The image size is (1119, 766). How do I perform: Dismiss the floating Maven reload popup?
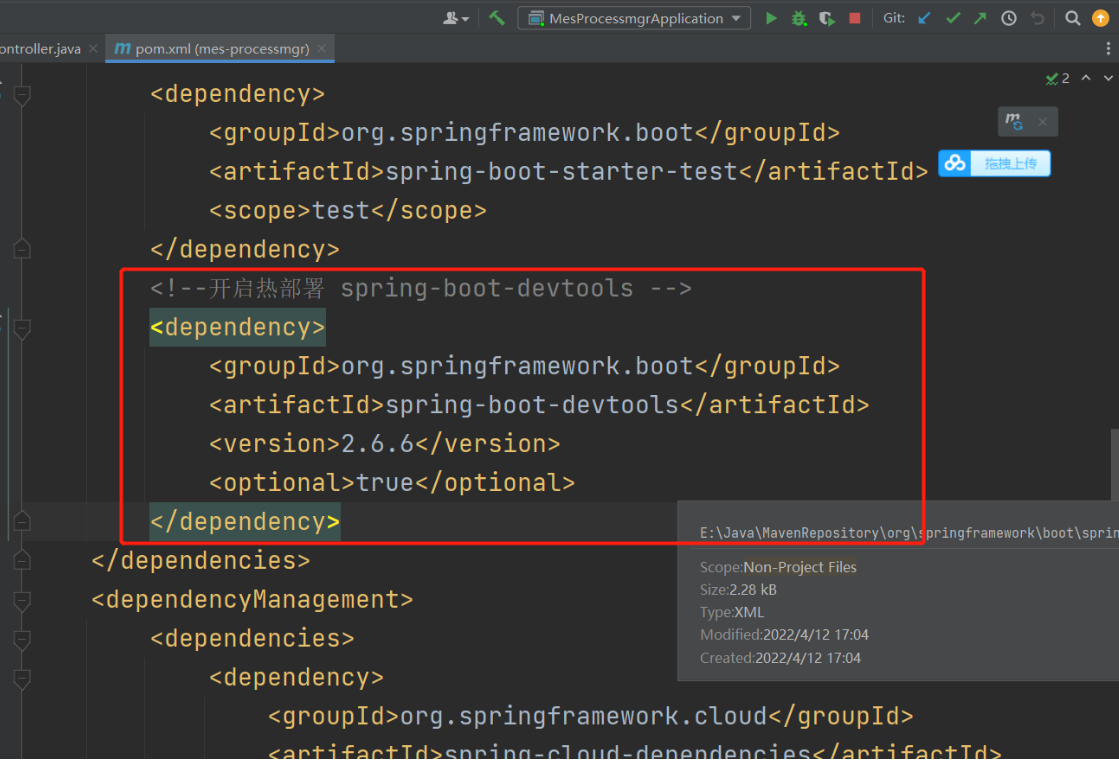(1043, 122)
